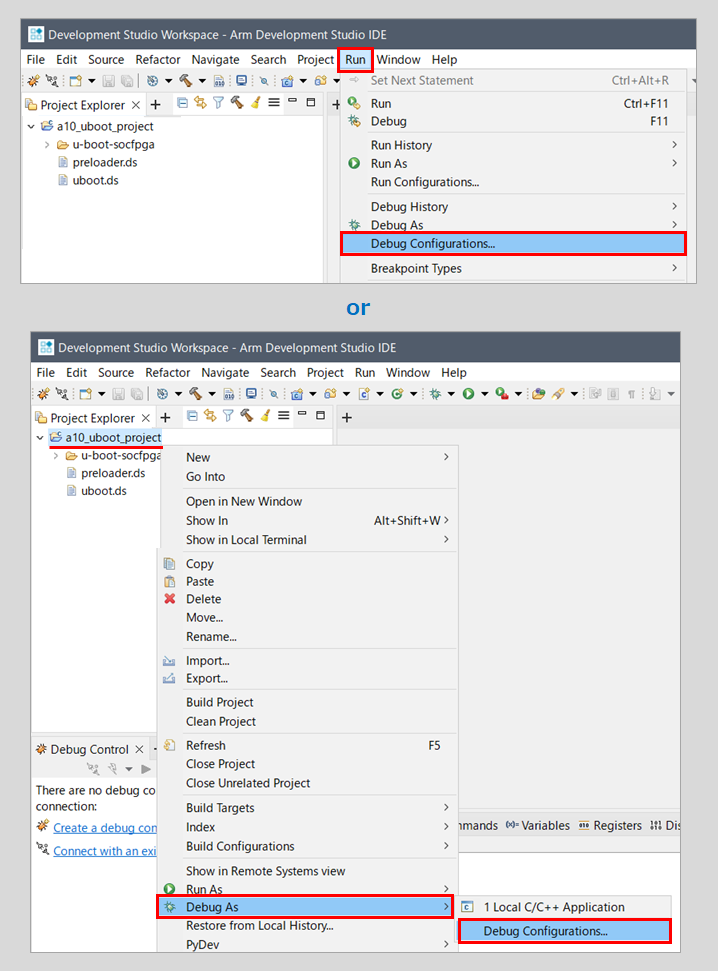This screenshot has height=971, width=718.
Task: Click the green Run toolbar button
Action: pos(467,394)
